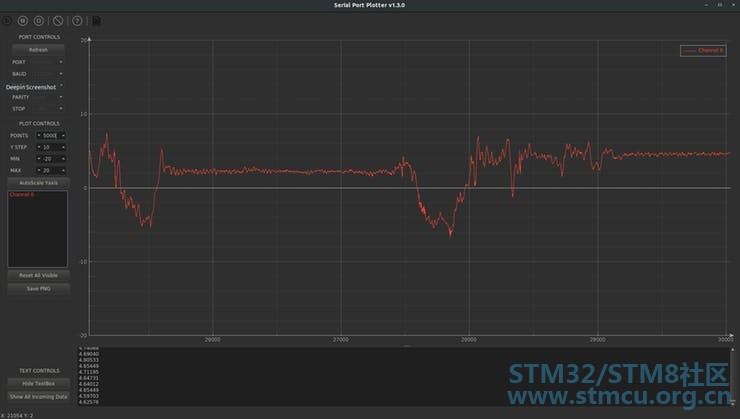Decrease the MAX axis value

click(x=39, y=170)
